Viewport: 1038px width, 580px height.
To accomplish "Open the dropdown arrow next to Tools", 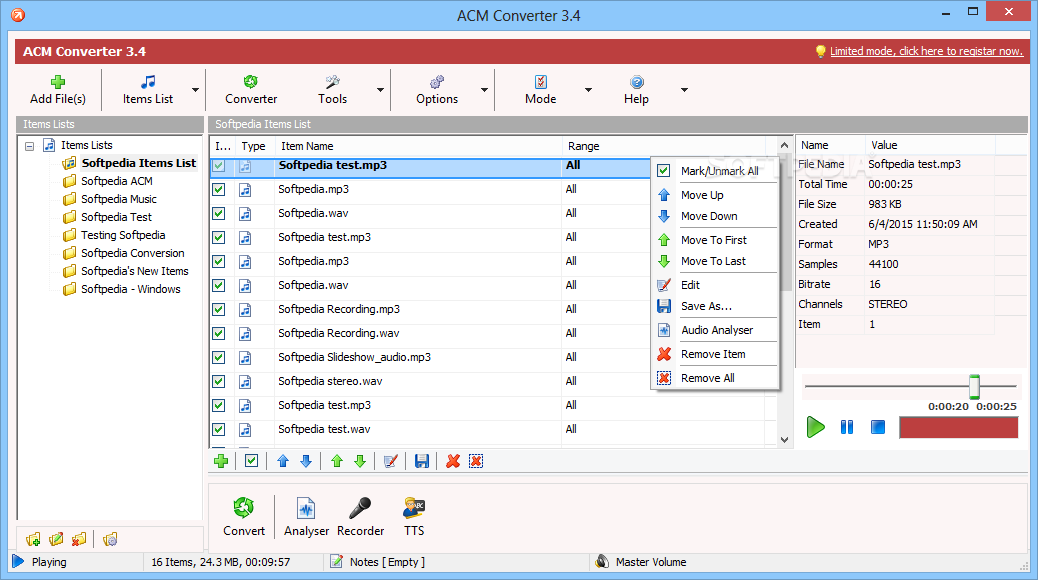I will [x=380, y=90].
